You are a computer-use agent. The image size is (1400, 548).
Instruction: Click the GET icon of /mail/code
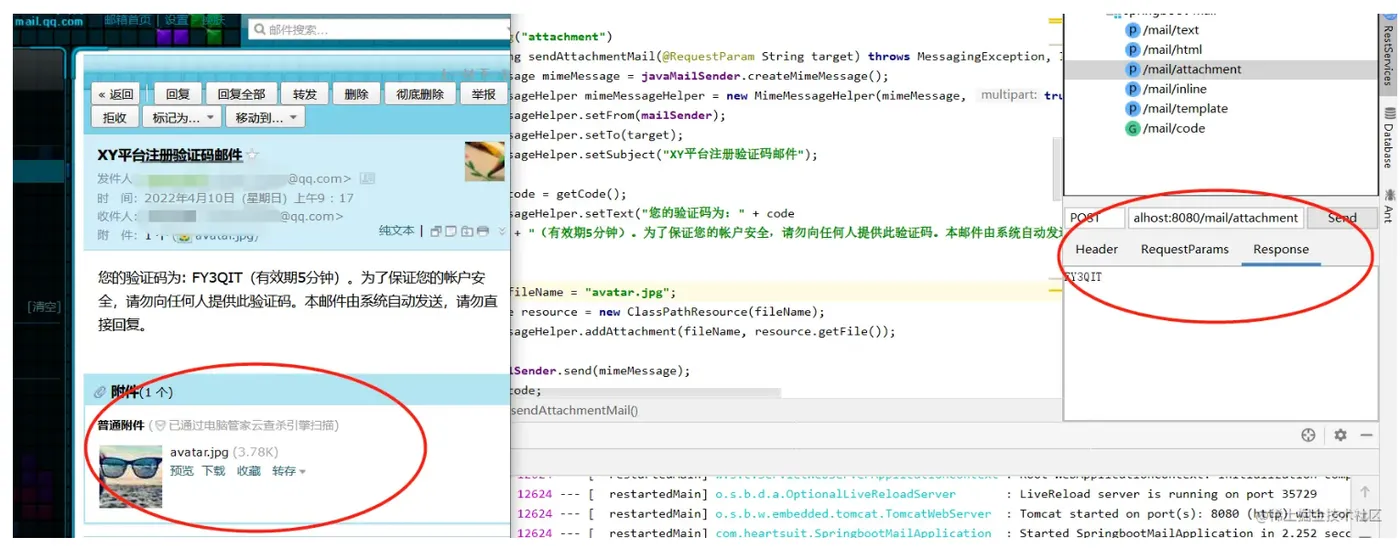click(x=1133, y=128)
